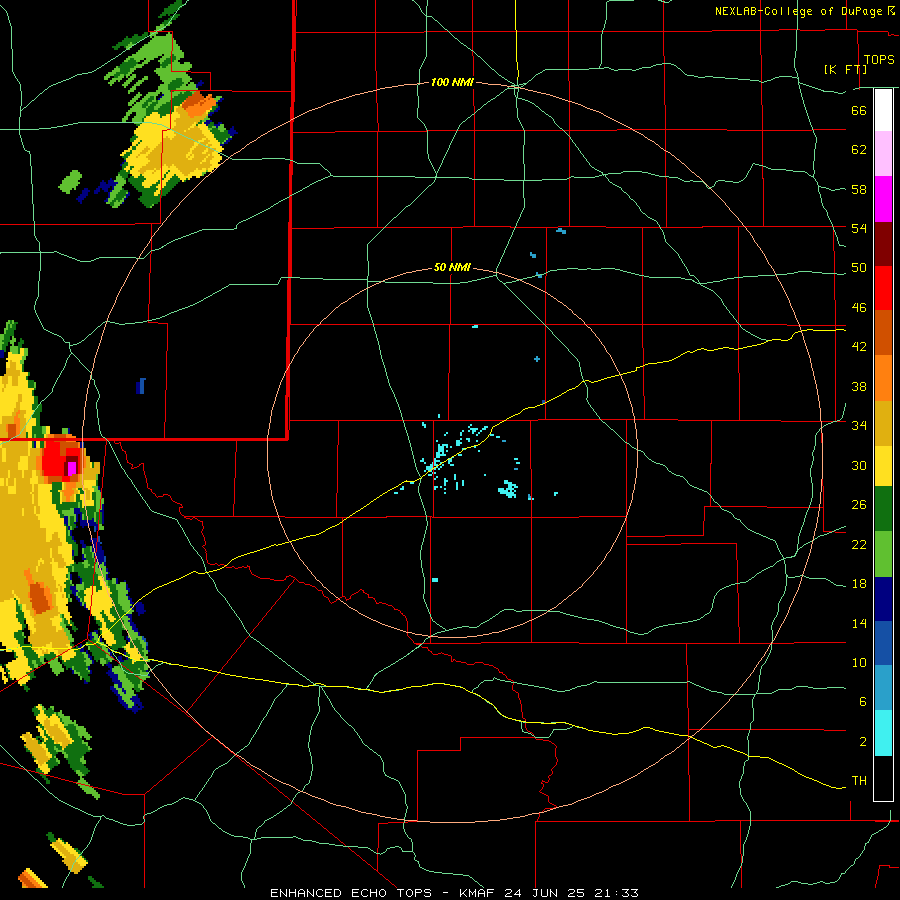
Task: Click the '100 NMI' range ring label
Action: coord(452,83)
